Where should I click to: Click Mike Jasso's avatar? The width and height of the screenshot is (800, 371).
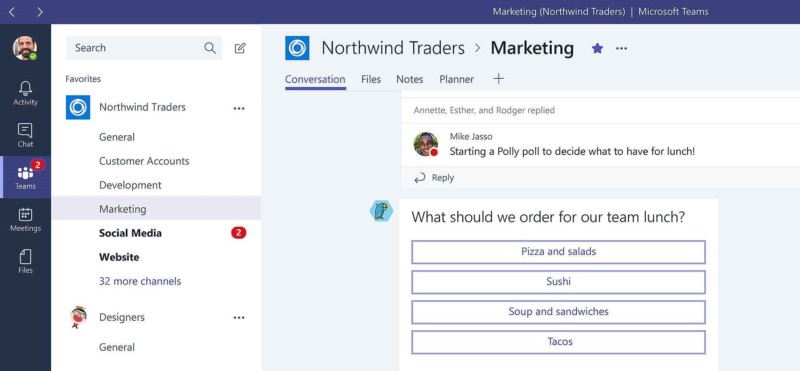click(x=426, y=144)
